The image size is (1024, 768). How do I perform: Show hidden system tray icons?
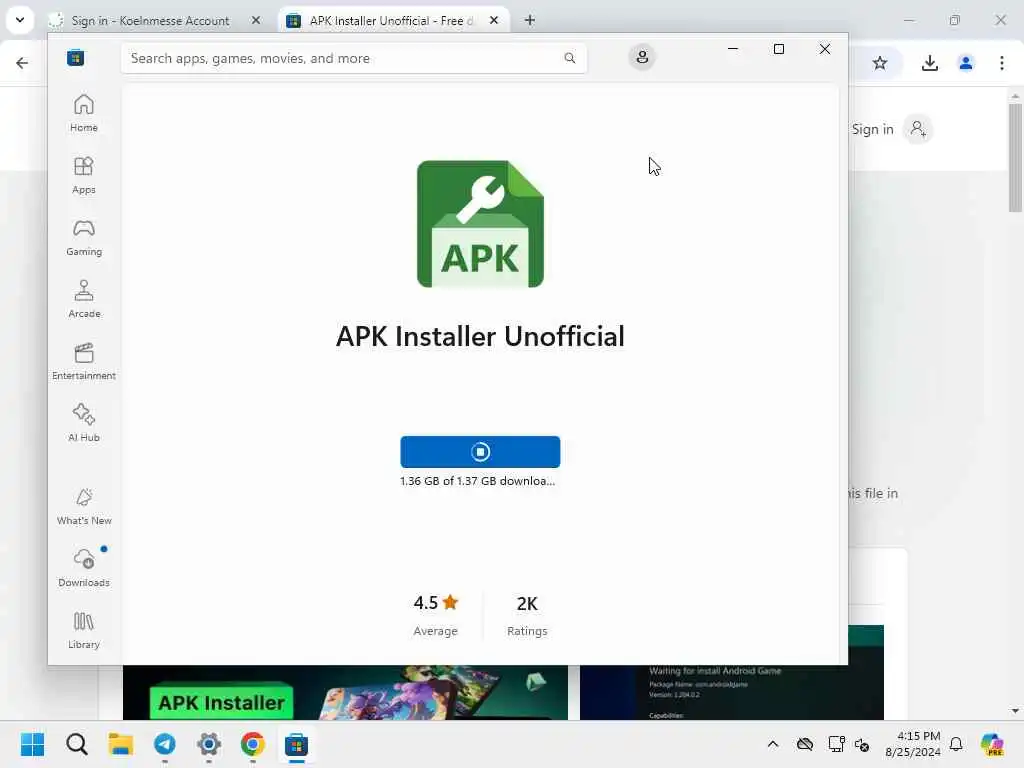(773, 744)
